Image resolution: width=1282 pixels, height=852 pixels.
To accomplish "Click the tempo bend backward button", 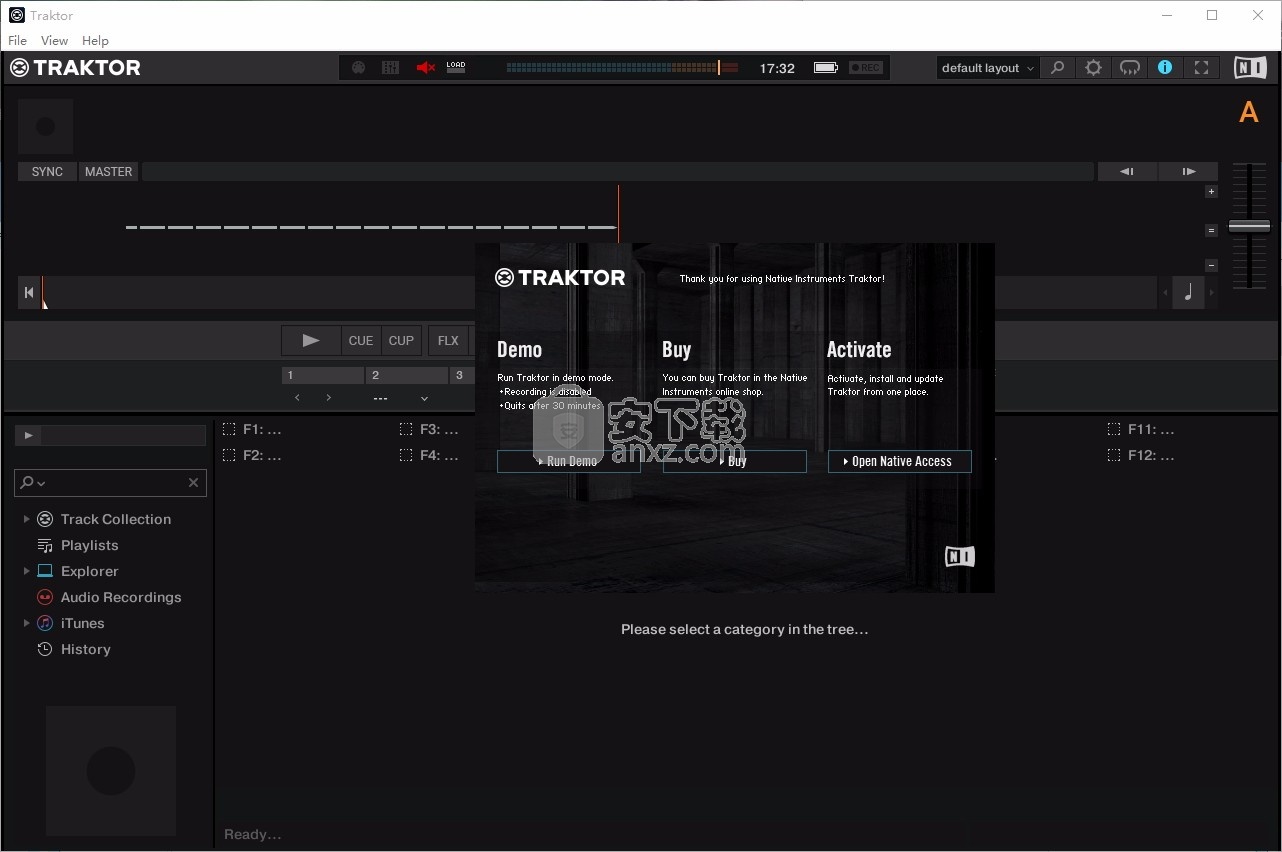I will 1127,172.
